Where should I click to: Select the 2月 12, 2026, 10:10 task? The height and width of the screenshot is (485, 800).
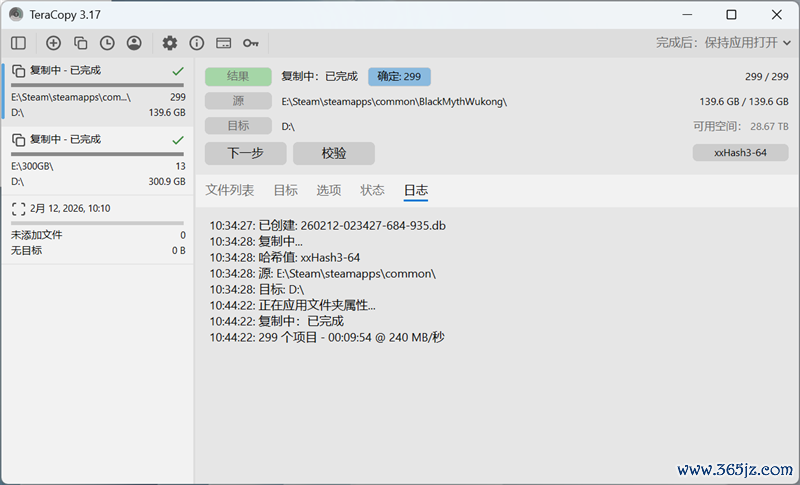click(x=98, y=229)
